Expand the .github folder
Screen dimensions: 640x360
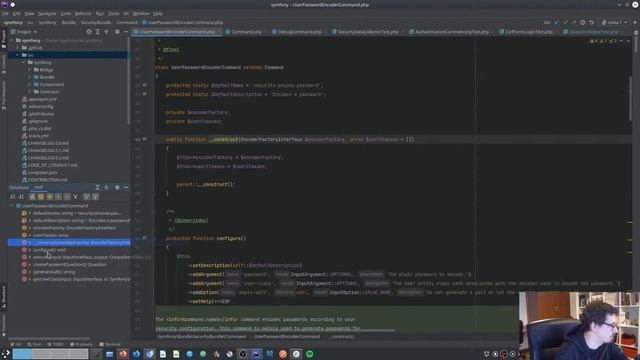tap(18, 48)
